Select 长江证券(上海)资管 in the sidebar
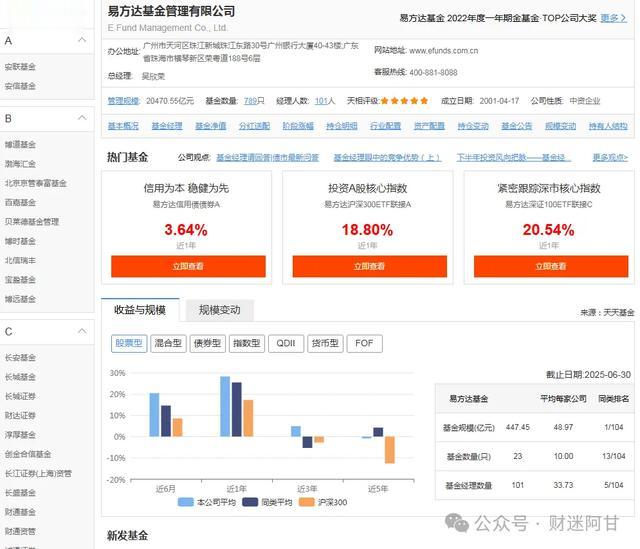This screenshot has height=549, width=640. [x=38, y=473]
